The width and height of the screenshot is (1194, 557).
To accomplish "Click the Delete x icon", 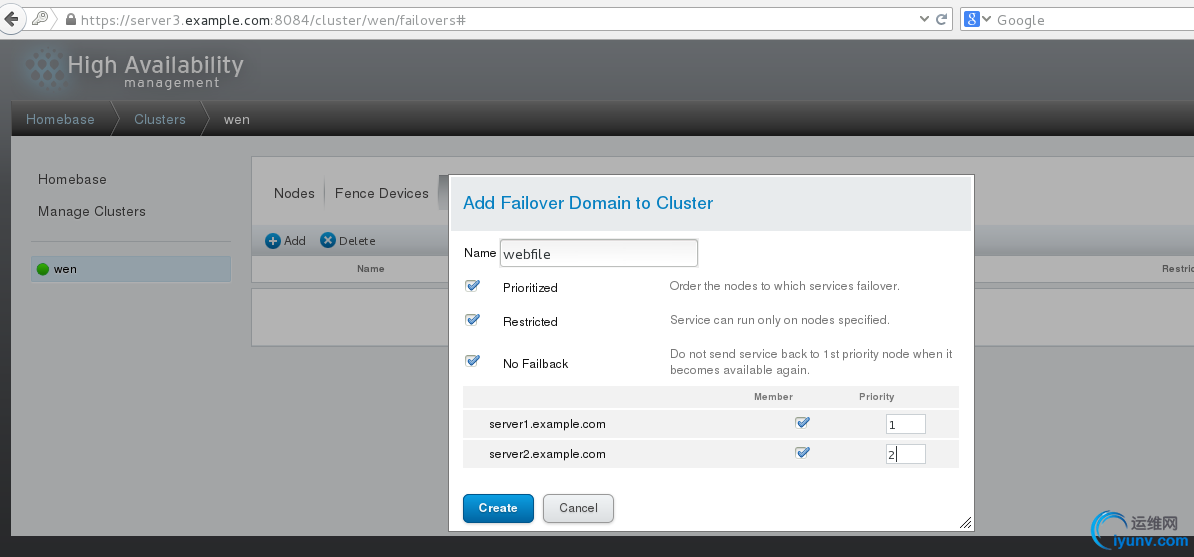I will pyautogui.click(x=327, y=241).
